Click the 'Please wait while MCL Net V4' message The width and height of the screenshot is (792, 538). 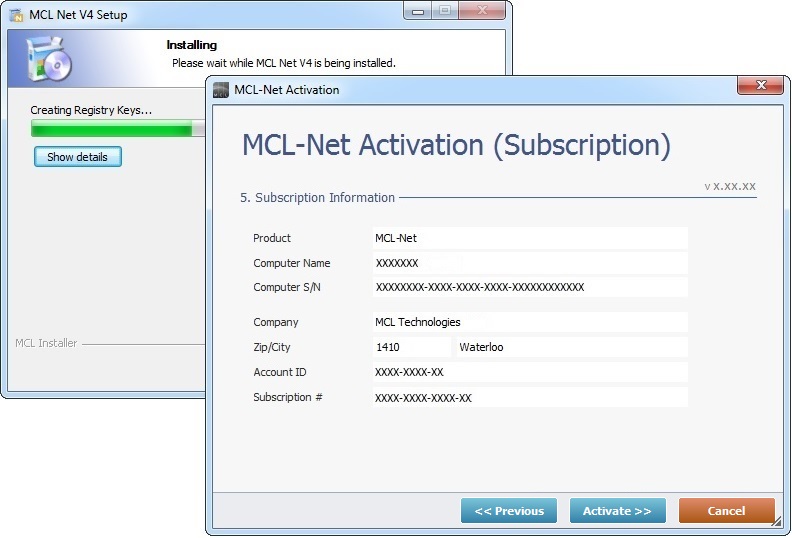point(284,63)
